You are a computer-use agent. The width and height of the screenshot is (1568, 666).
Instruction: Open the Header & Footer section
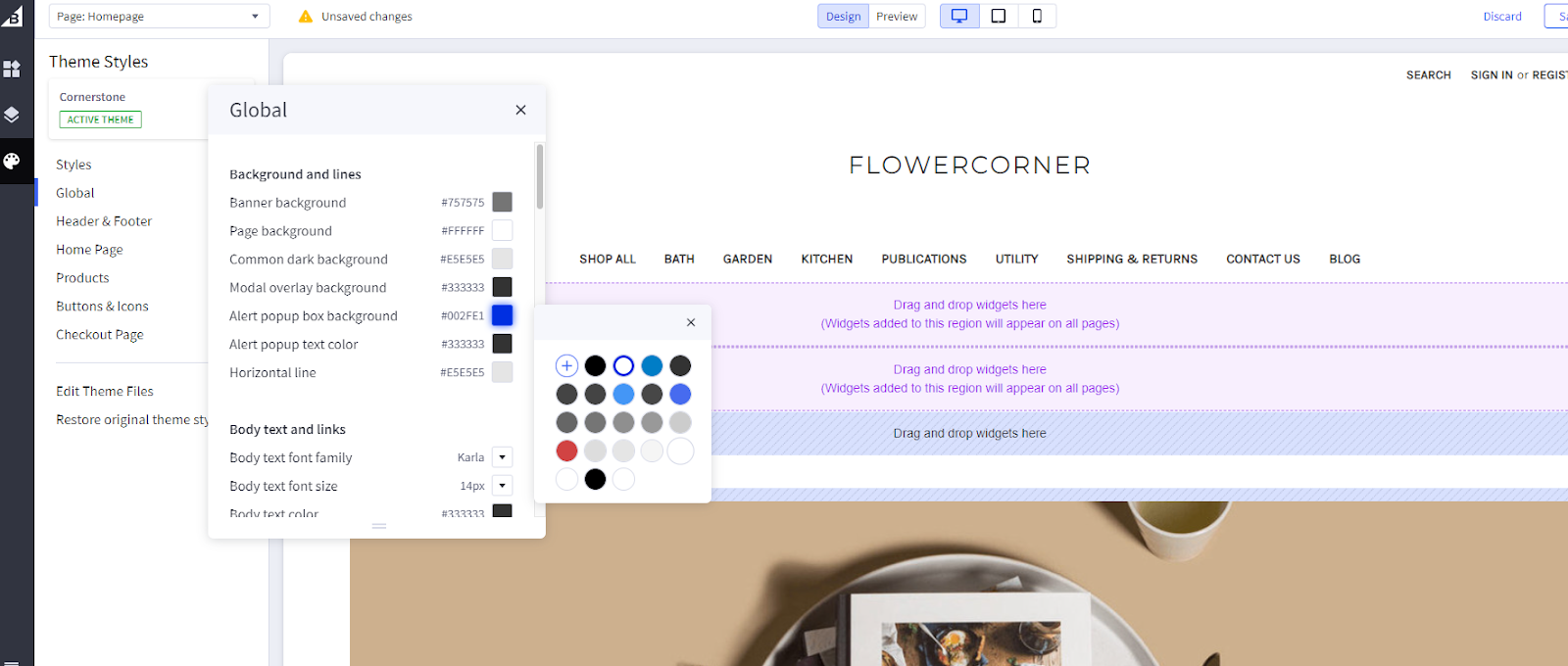(104, 221)
